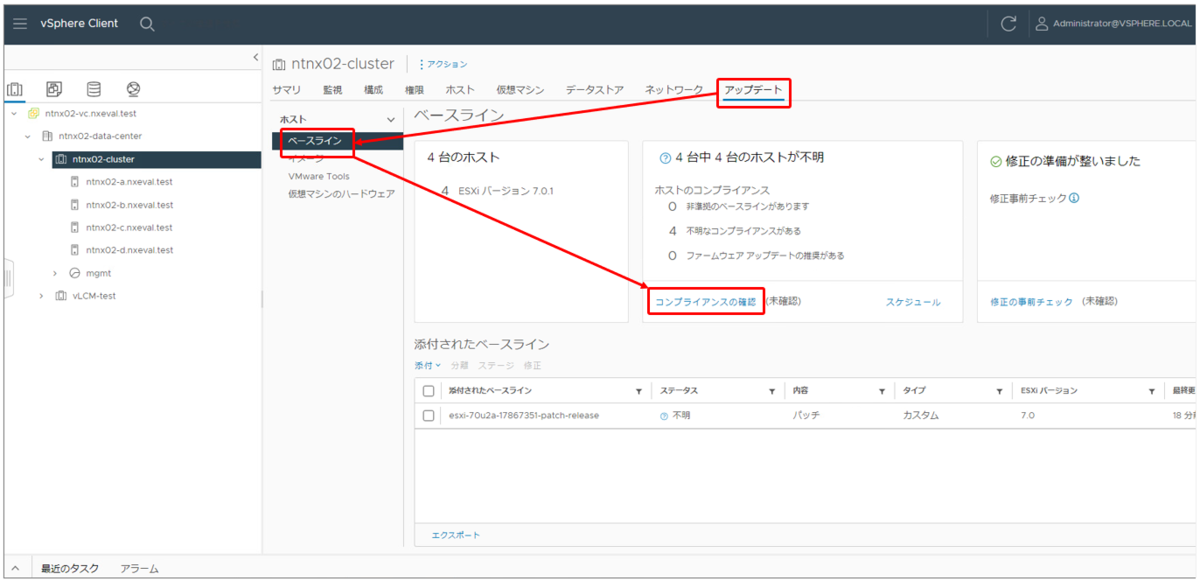Open filter on type column
1200x581 pixels.
point(999,391)
